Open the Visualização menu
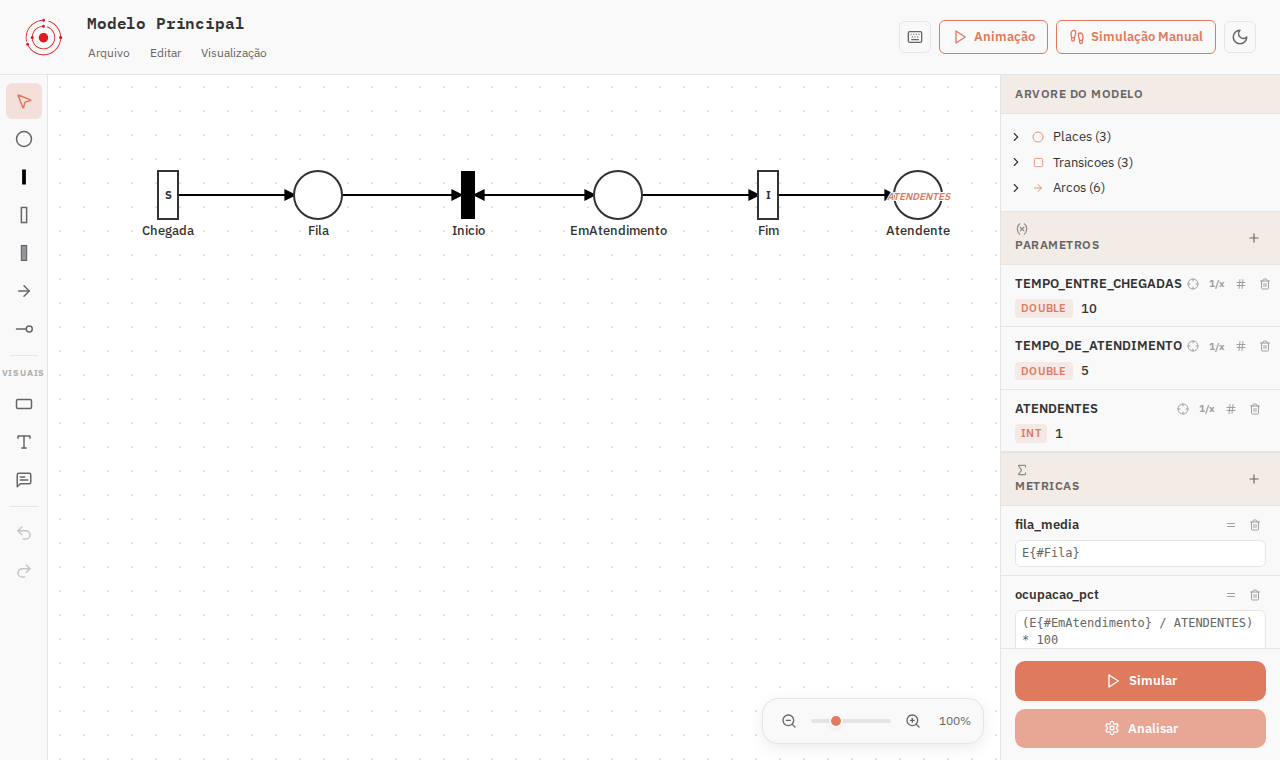The width and height of the screenshot is (1280, 760). click(234, 53)
